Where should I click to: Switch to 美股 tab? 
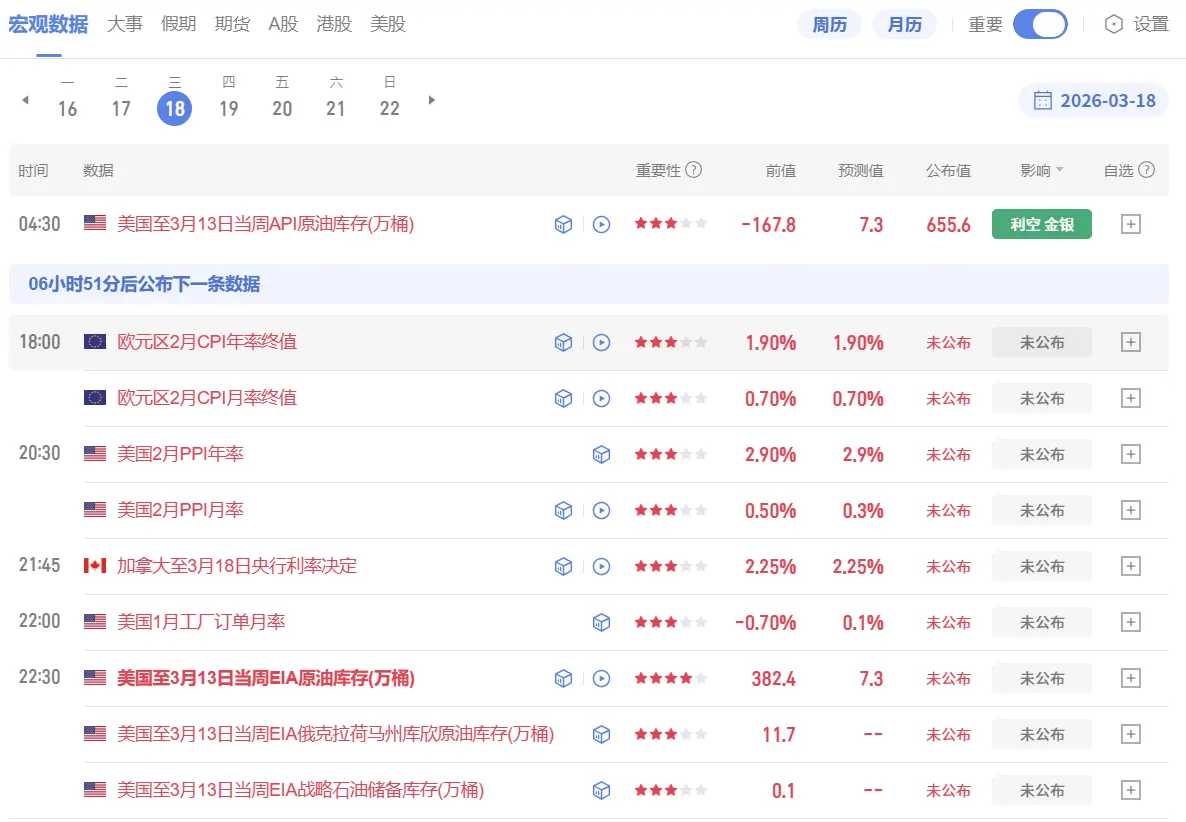coord(388,24)
